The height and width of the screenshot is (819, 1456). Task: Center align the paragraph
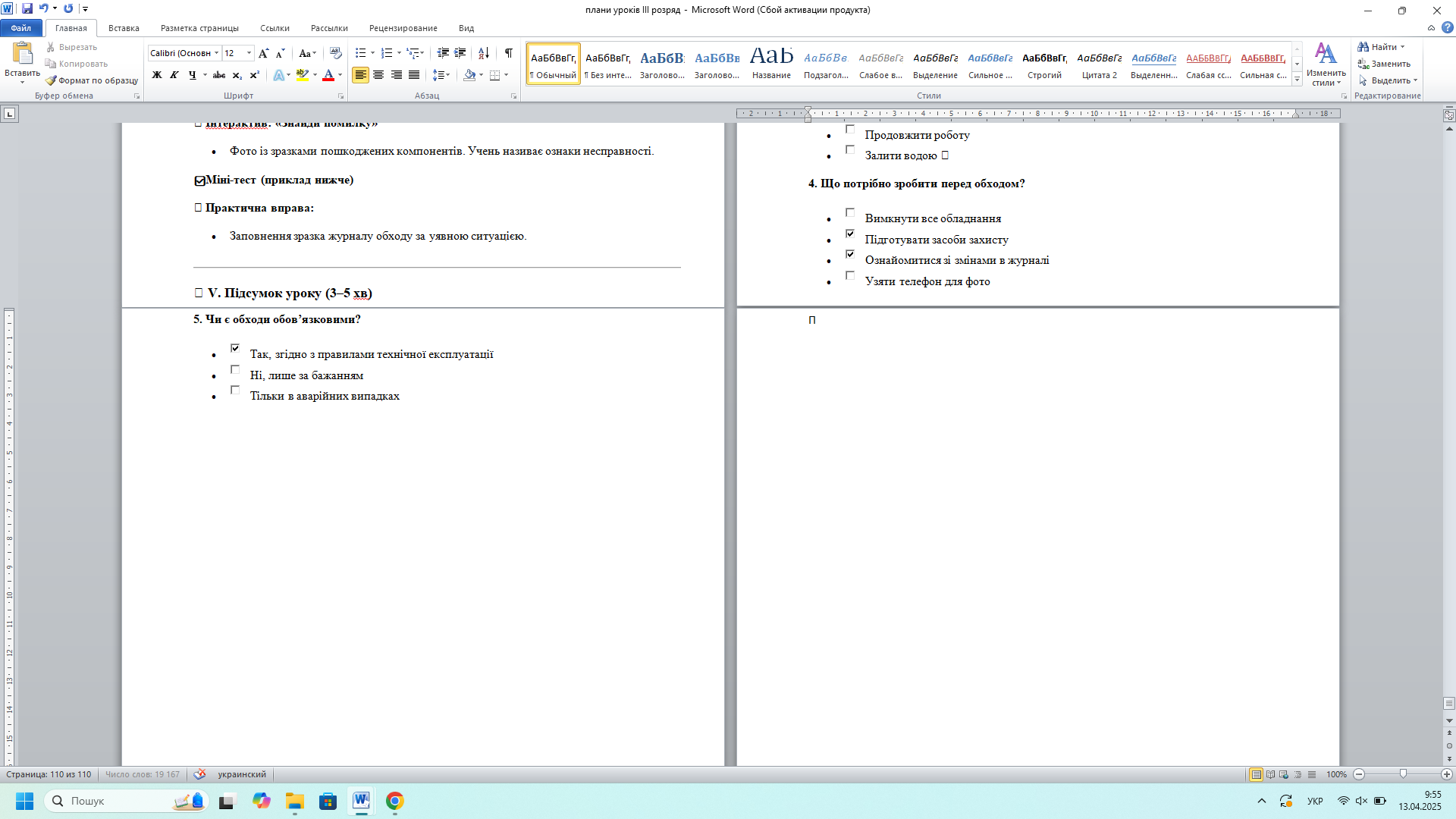pos(378,75)
